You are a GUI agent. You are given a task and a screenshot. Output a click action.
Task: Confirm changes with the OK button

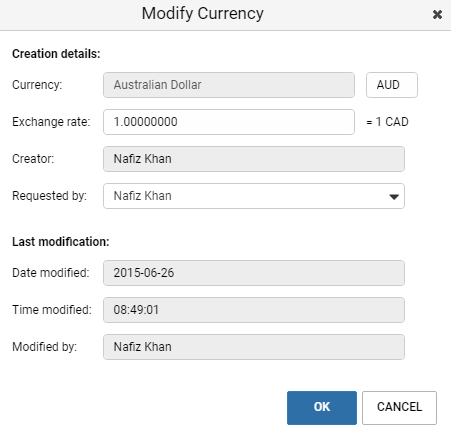click(x=322, y=408)
